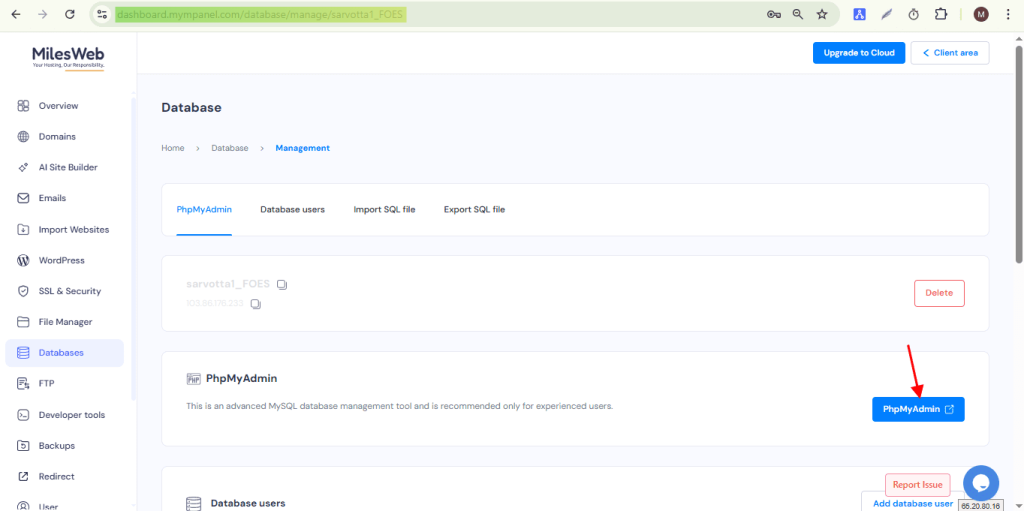Click the Import Websites icon
The width and height of the screenshot is (1024, 511).
click(24, 229)
